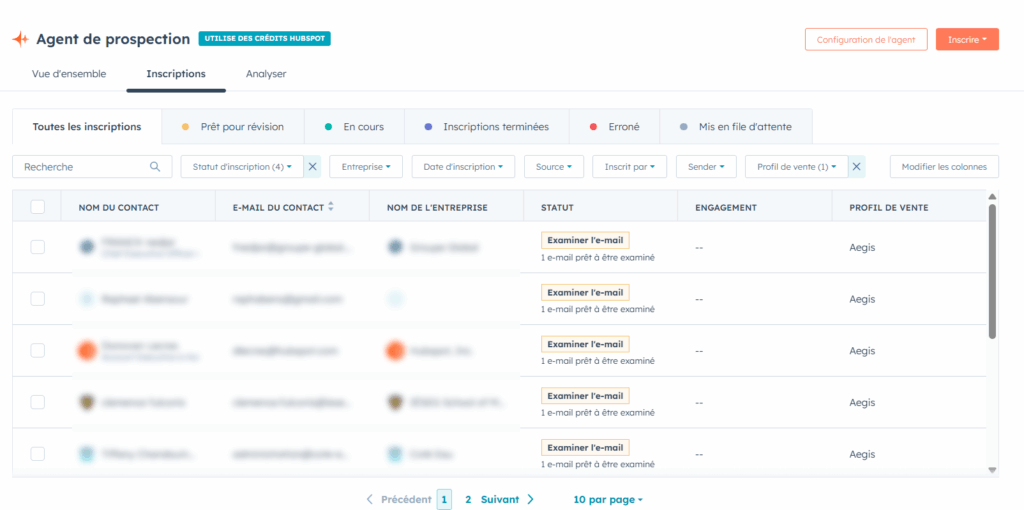Switch to the Erroné tab

615,127
